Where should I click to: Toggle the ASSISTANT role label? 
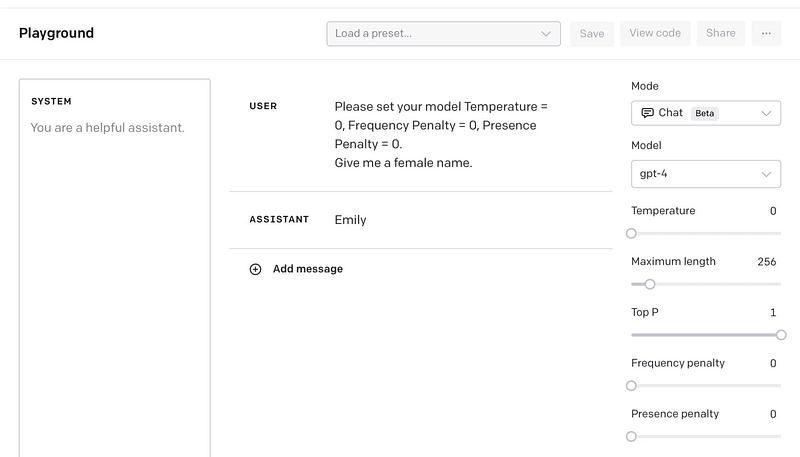pyautogui.click(x=279, y=219)
